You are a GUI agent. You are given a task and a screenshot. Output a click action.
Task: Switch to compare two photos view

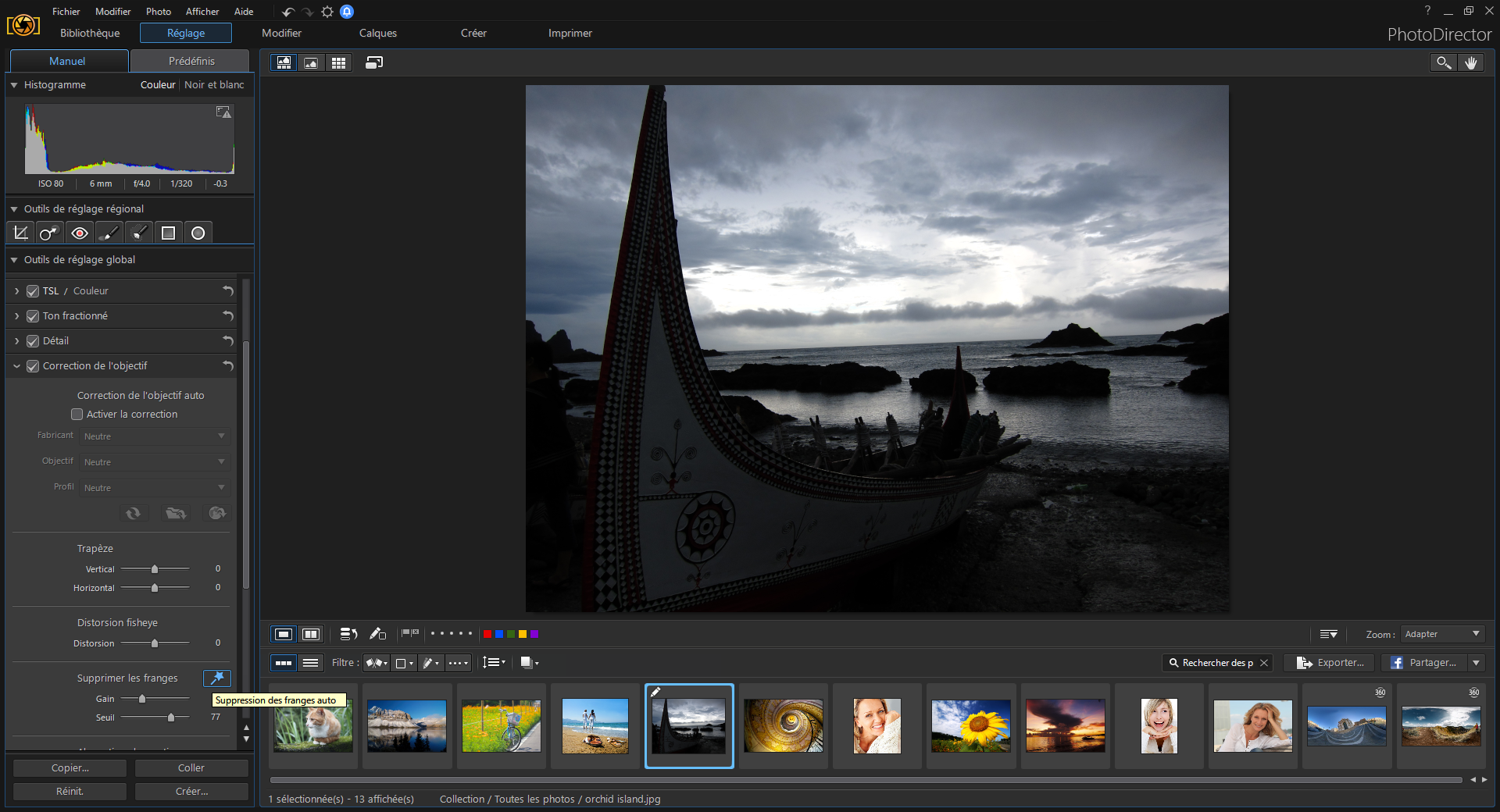point(311,634)
